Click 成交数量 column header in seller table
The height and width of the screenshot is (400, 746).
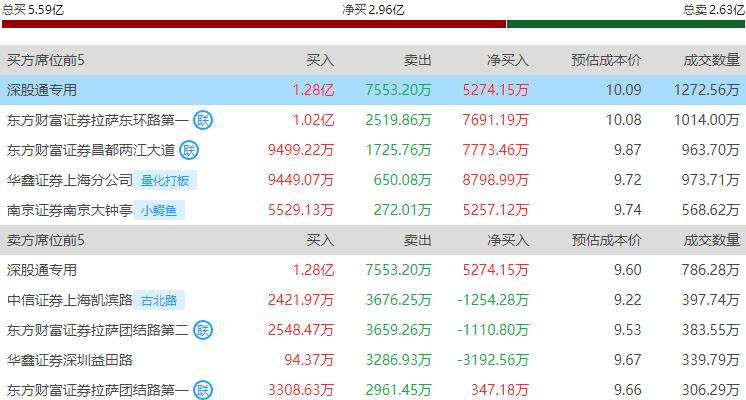click(x=711, y=240)
